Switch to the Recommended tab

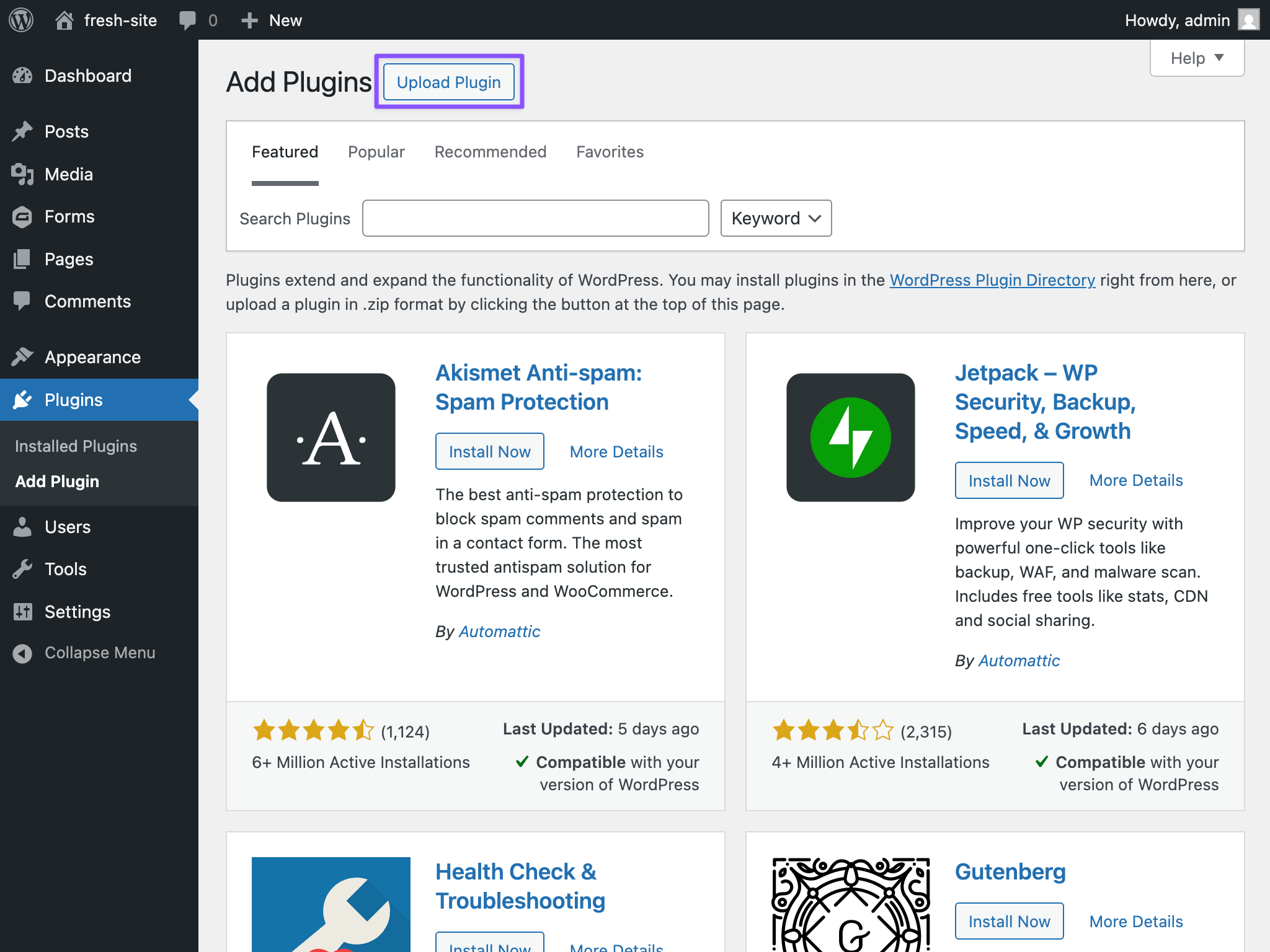click(x=491, y=152)
